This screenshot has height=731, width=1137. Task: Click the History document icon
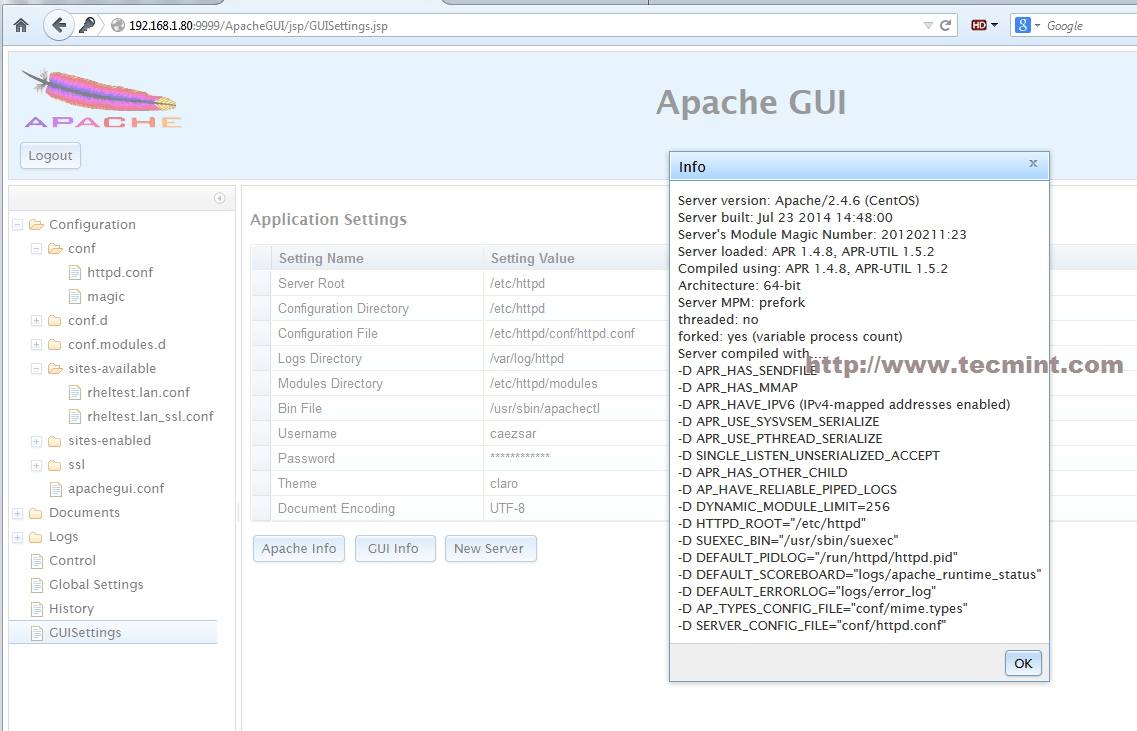coord(37,608)
